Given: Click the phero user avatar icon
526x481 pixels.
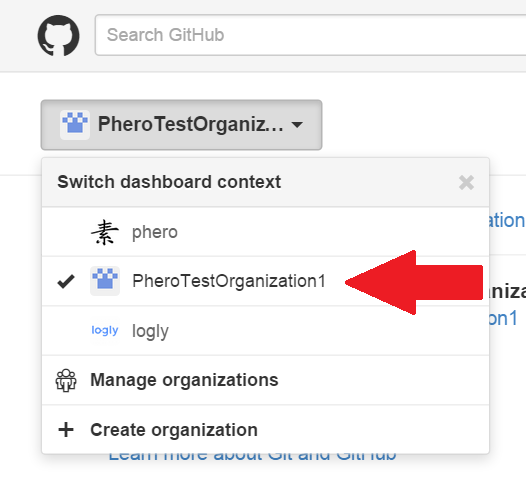Looking at the screenshot, I should pos(105,232).
